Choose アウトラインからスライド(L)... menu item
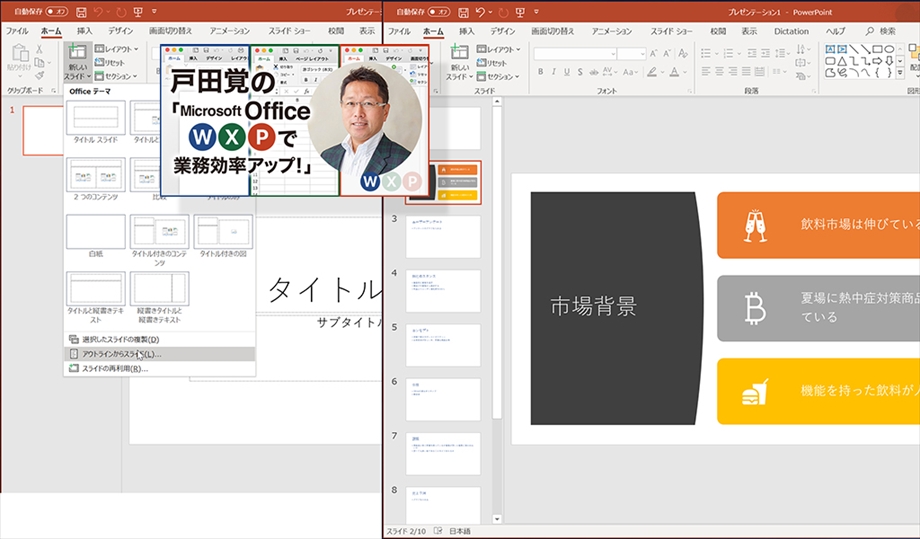This screenshot has width=920, height=539. click(x=160, y=354)
